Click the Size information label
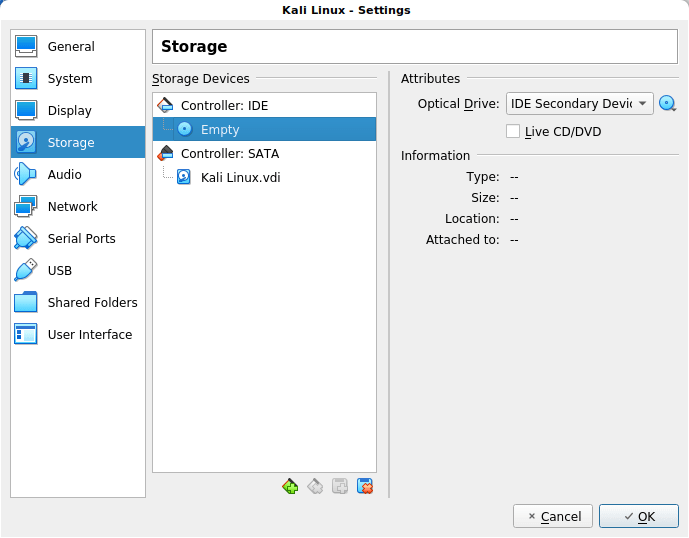This screenshot has width=689, height=538. [x=485, y=198]
